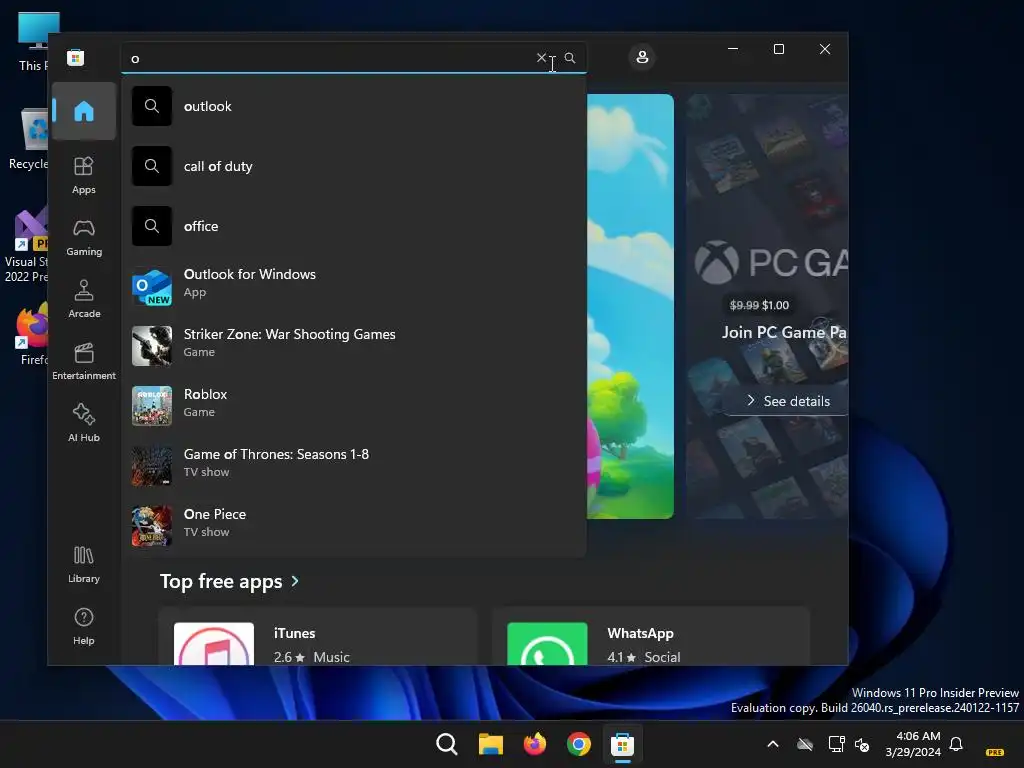The height and width of the screenshot is (768, 1024).
Task: Clear the search box with X
Action: pyautogui.click(x=541, y=57)
